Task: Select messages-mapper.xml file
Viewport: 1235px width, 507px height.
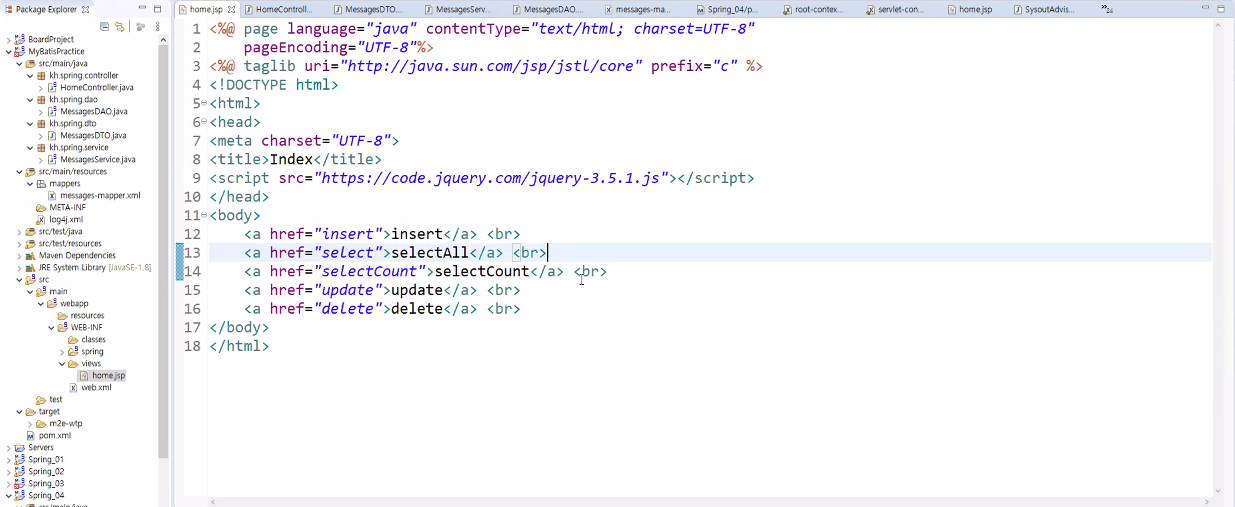Action: point(100,195)
